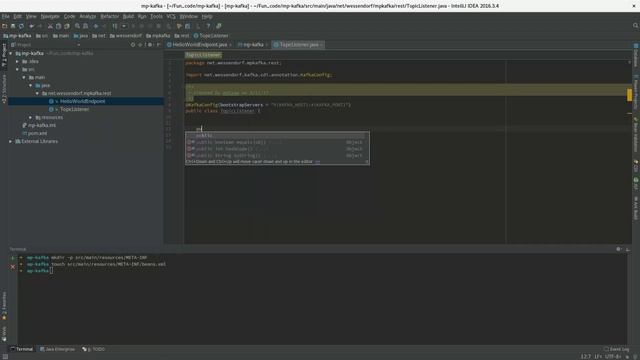Open the Build menu
The width and height of the screenshot is (640, 360).
(x=128, y=16)
